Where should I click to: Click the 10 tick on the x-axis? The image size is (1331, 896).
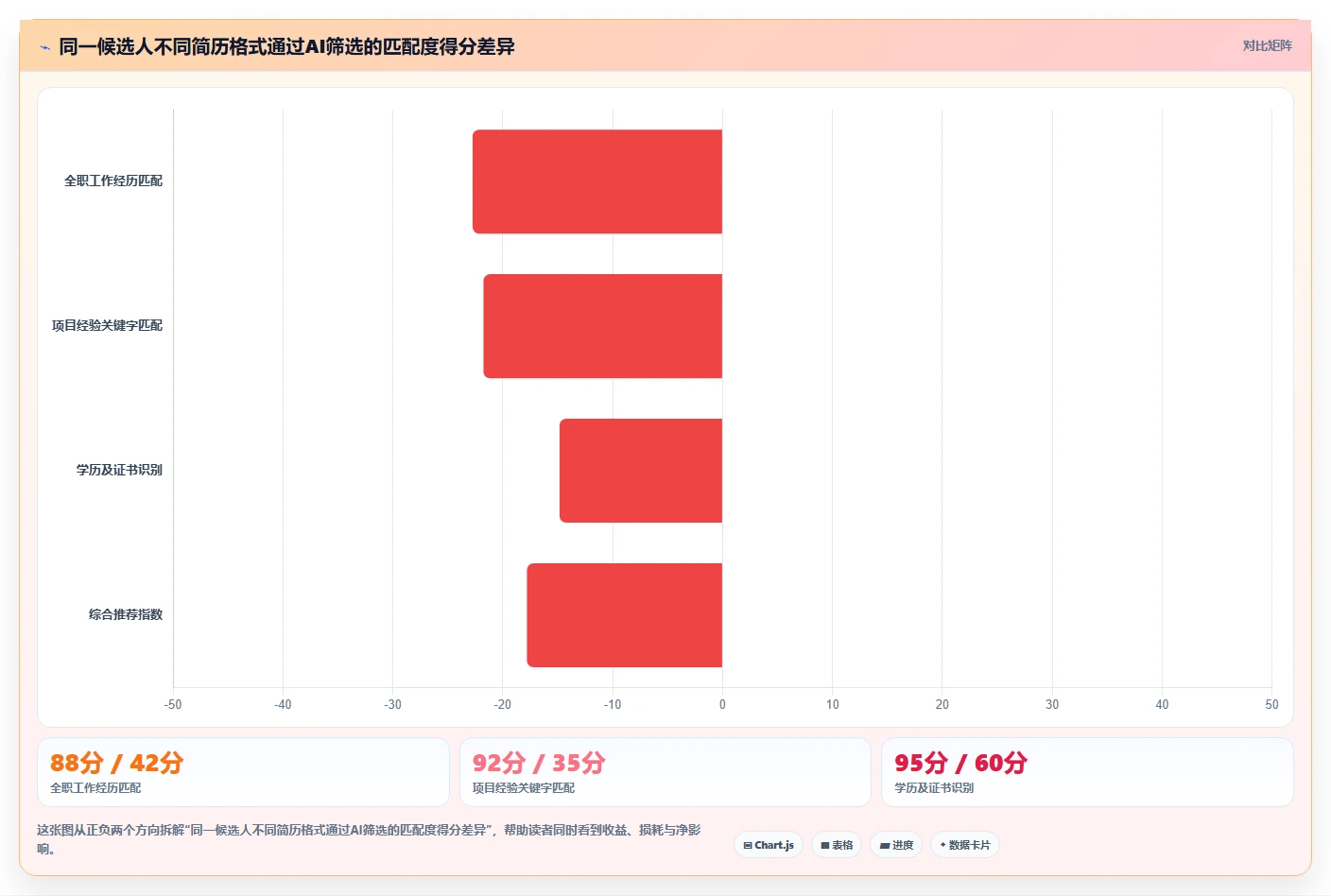(832, 704)
